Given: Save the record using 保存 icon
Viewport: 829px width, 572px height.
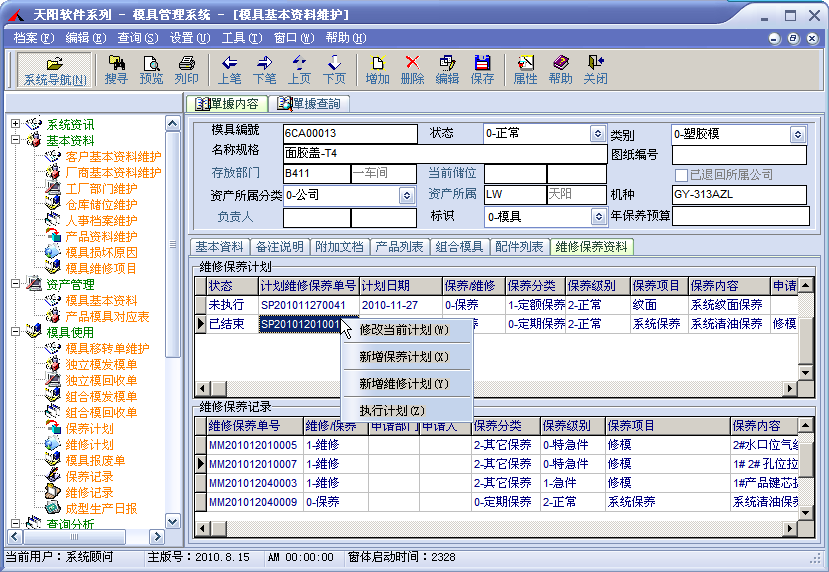Looking at the screenshot, I should point(482,69).
